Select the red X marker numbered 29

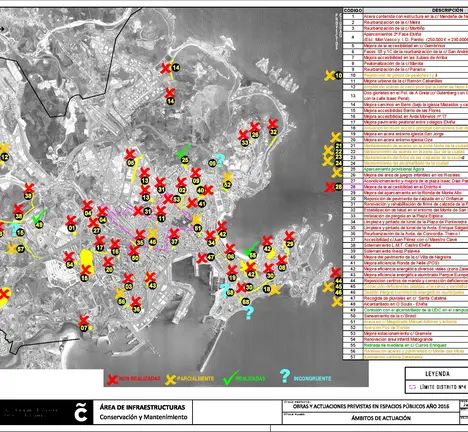coord(289,236)
